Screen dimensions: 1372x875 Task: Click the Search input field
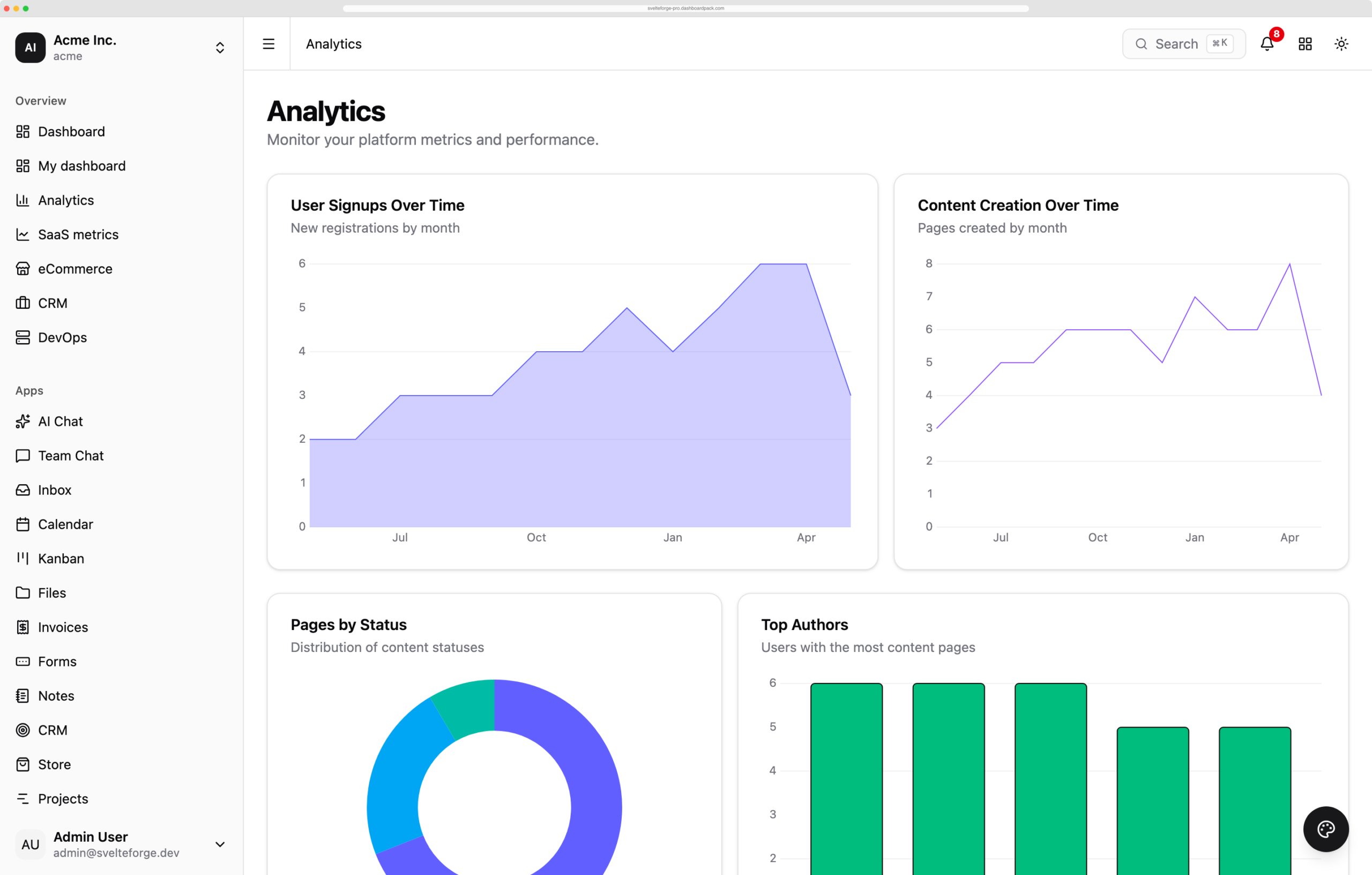1183,44
